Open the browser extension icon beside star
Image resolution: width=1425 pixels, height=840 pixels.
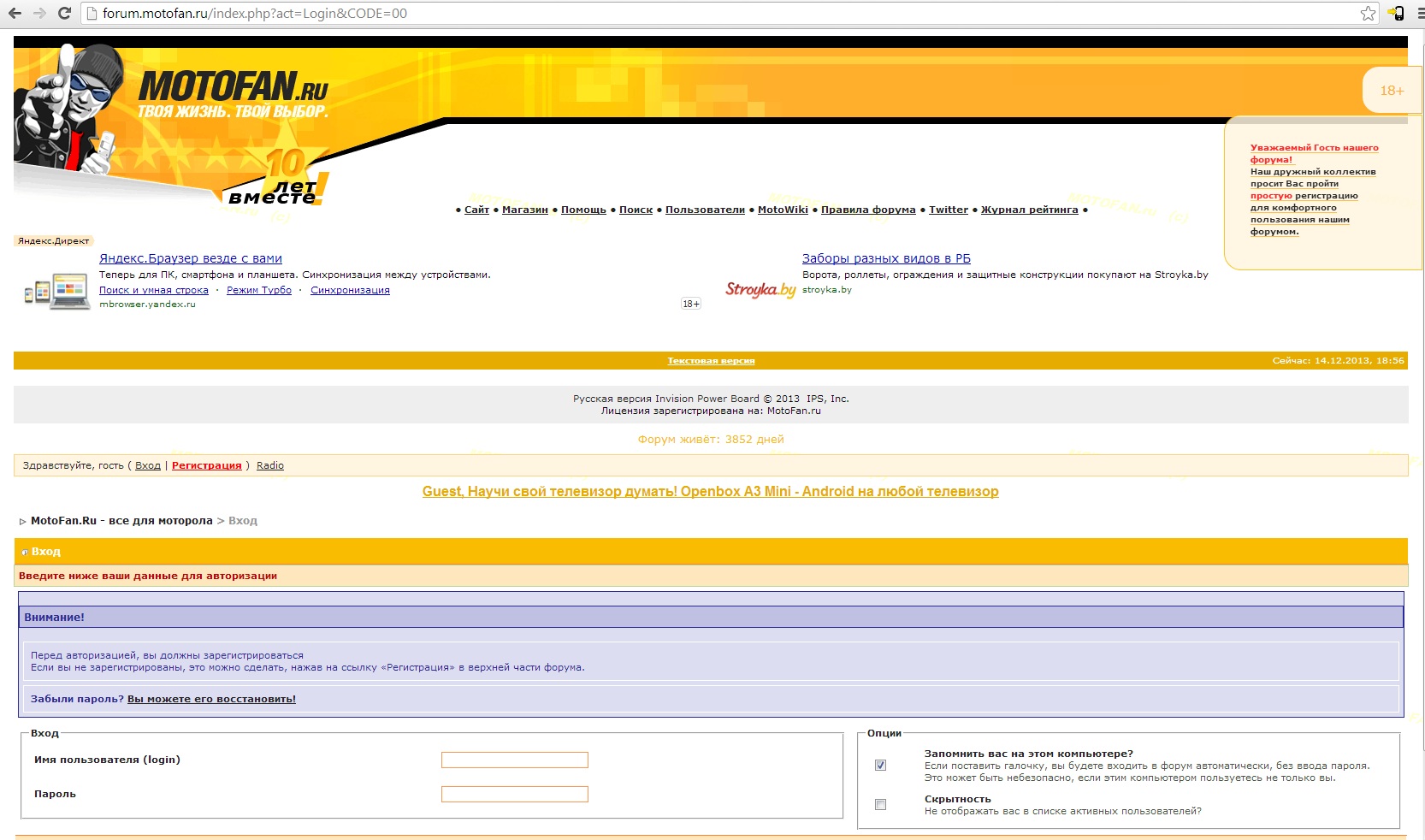tap(1396, 13)
